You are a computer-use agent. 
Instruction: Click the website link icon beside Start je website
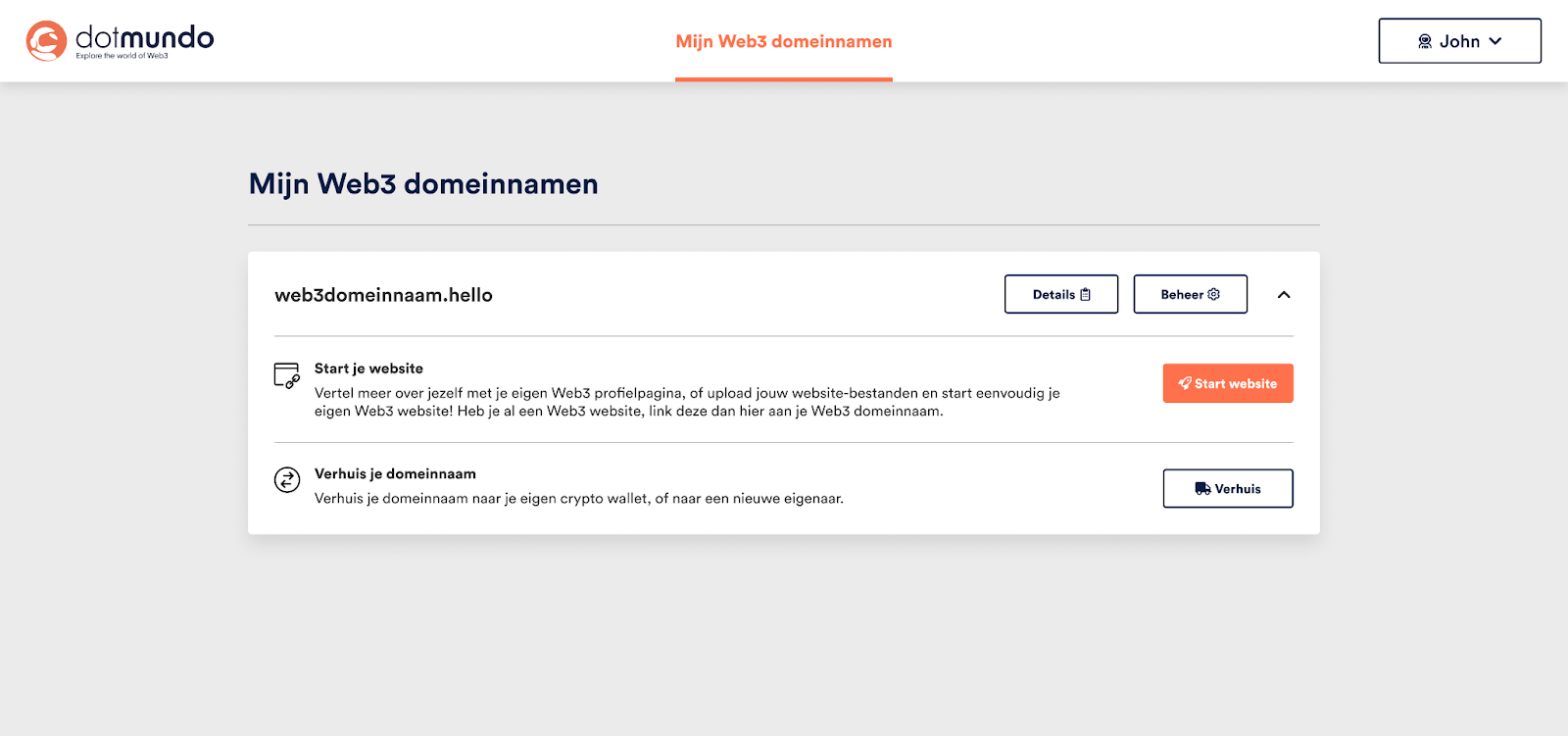click(x=286, y=375)
